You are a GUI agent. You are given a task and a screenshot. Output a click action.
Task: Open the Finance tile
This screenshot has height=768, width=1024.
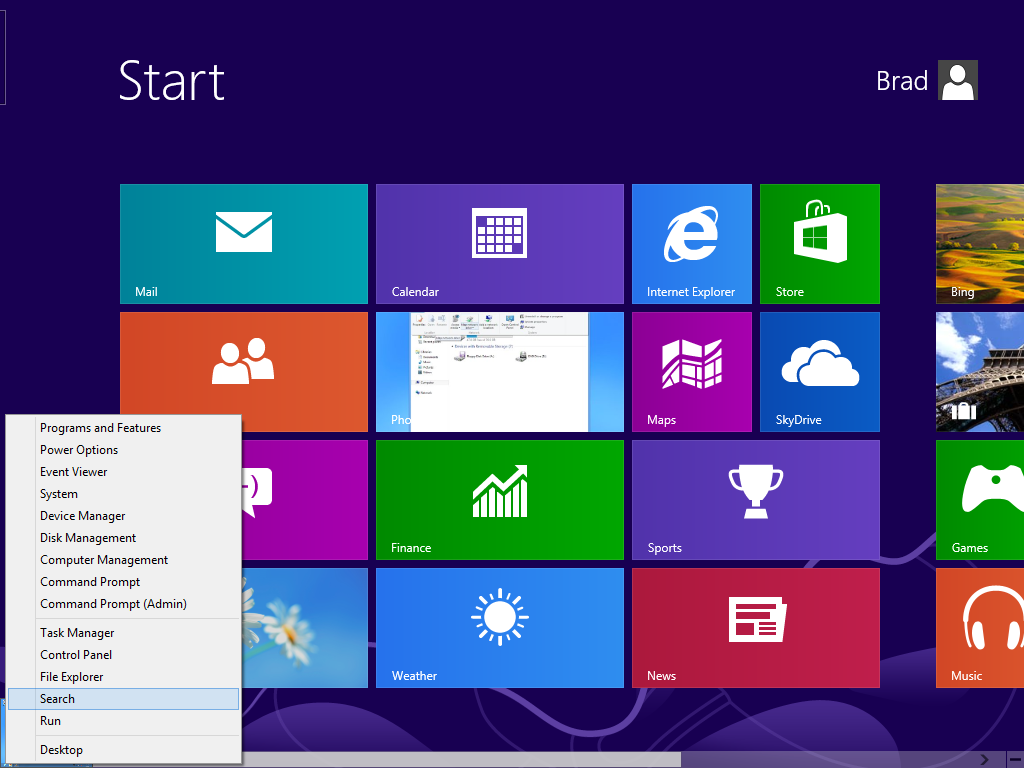tap(500, 500)
